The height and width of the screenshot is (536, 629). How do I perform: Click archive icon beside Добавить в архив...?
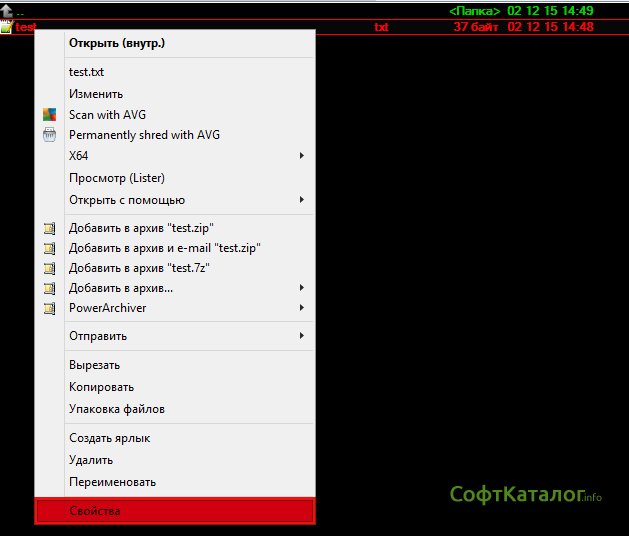point(50,289)
